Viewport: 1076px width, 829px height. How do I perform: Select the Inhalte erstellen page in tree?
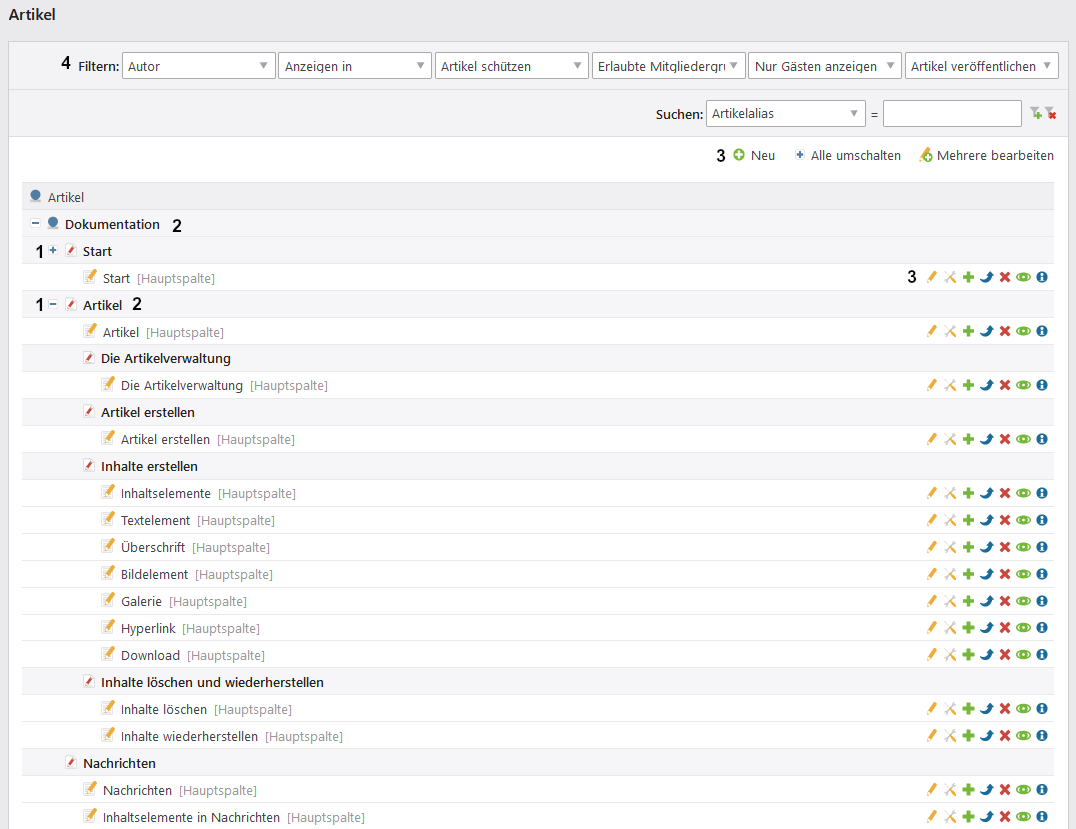coord(149,466)
